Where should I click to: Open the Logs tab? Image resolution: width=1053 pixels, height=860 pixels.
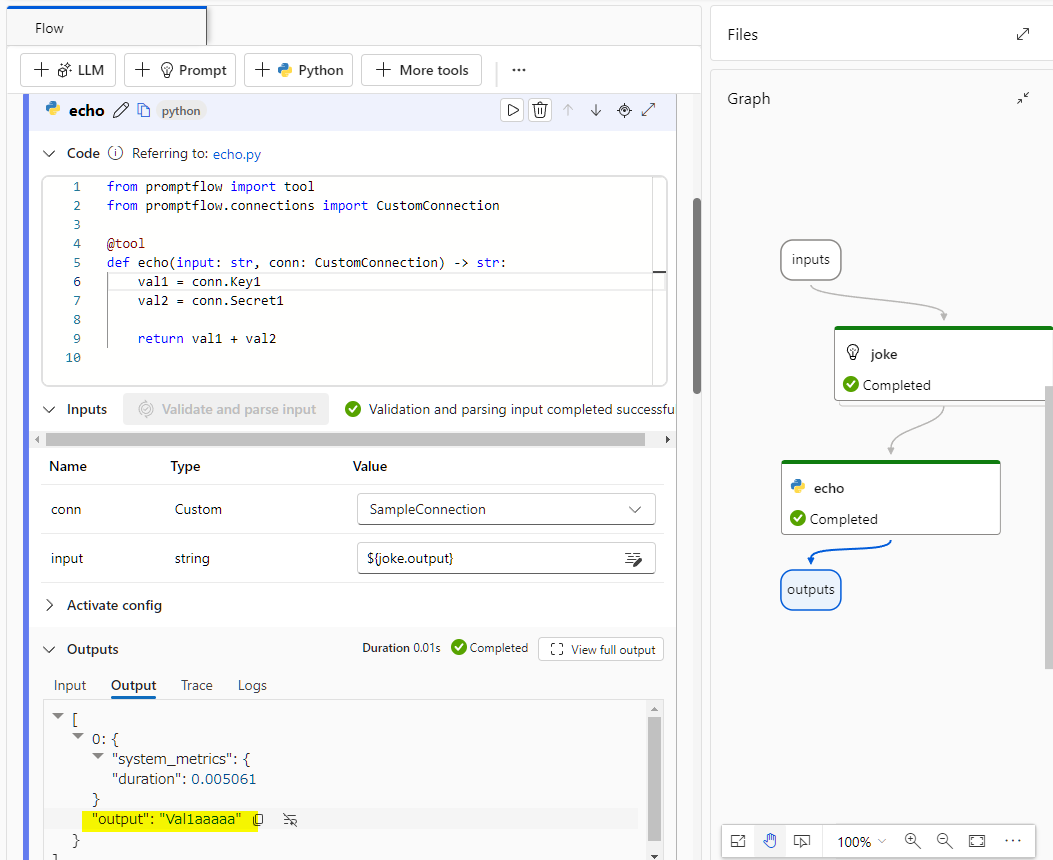(252, 685)
